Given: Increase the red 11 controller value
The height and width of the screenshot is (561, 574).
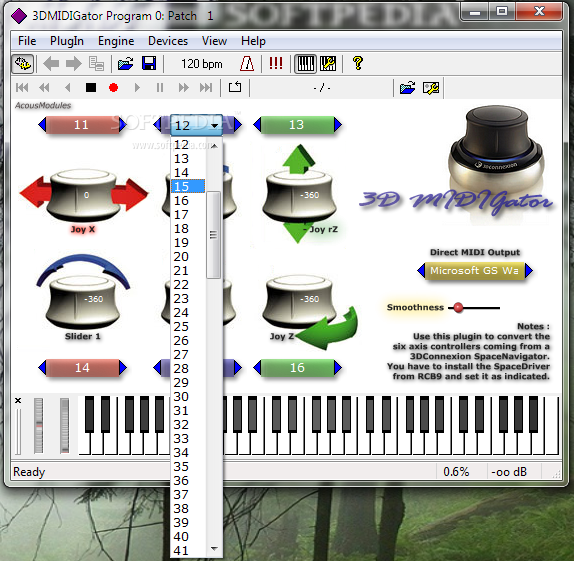Looking at the screenshot, I should 123,125.
